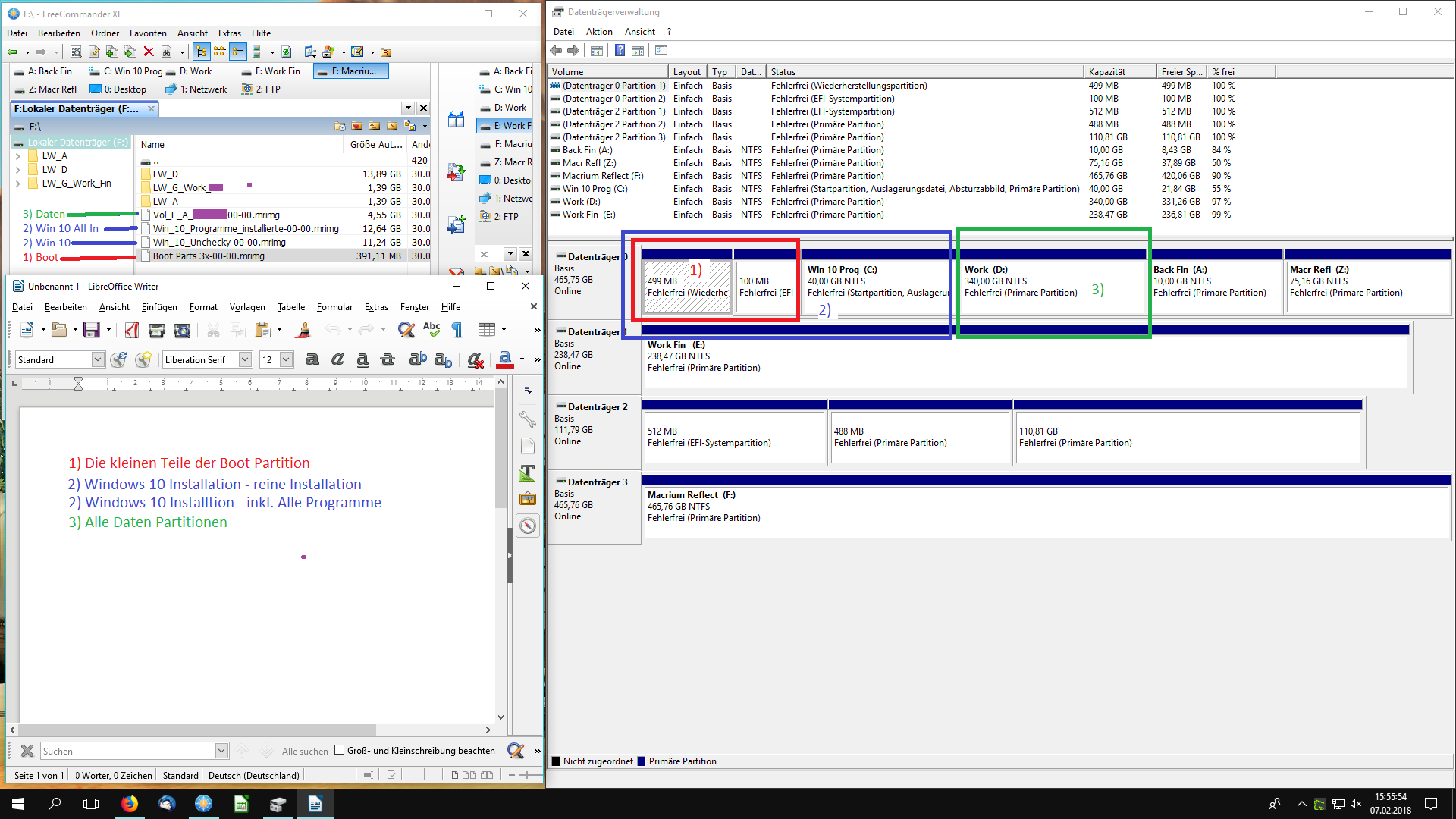Click Alle suchen in the find bar
Image resolution: width=1456 pixels, height=819 pixels.
tap(305, 751)
